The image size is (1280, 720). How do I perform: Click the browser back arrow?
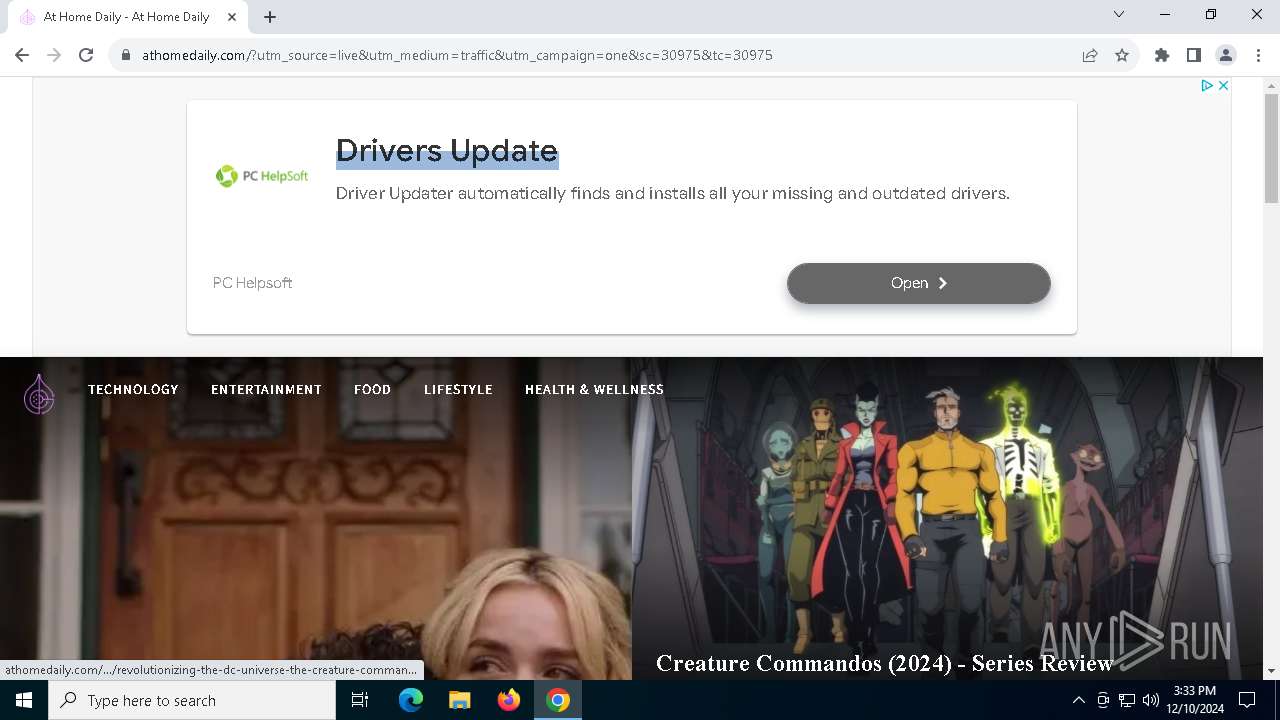[x=22, y=55]
